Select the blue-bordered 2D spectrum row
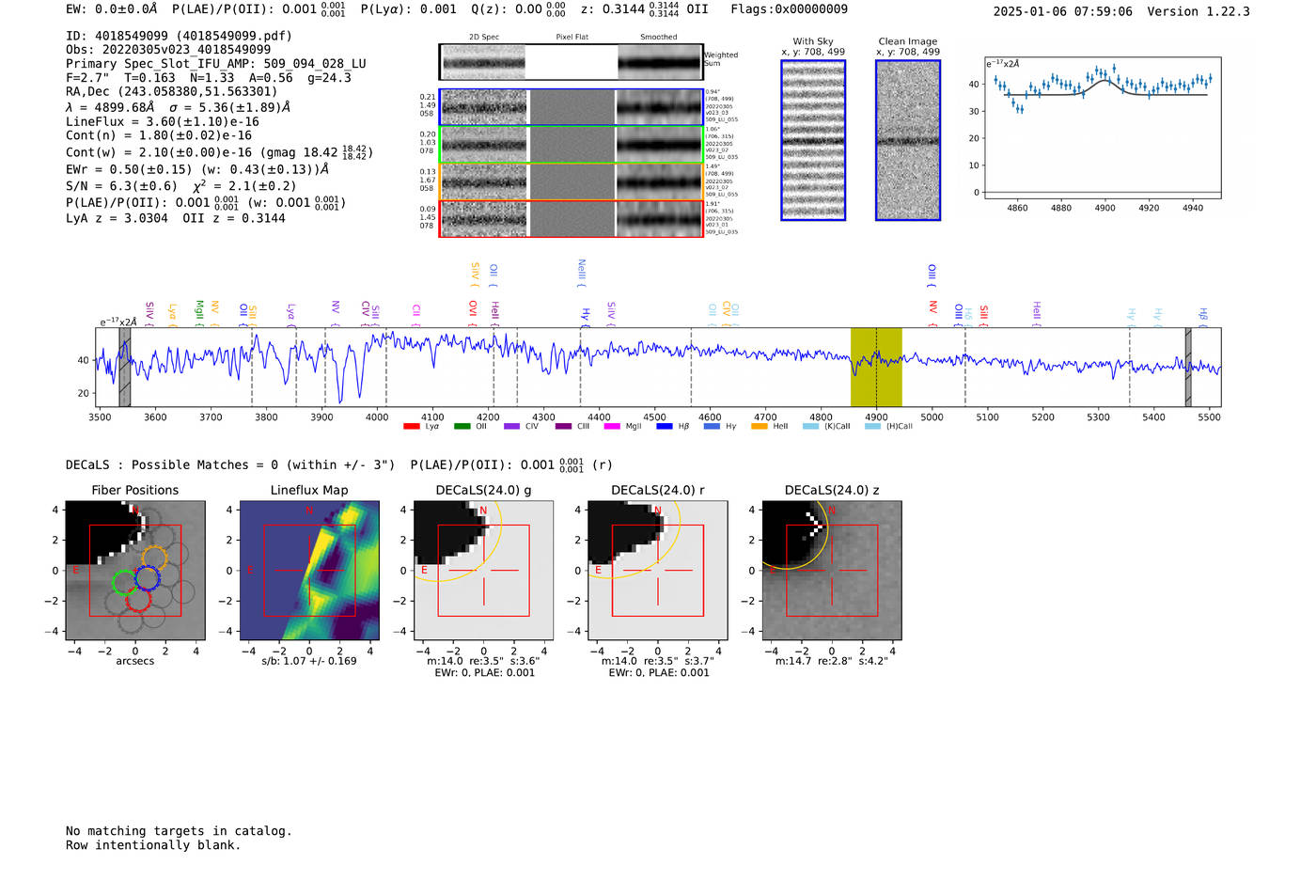Viewport: 1316px width, 896px height. click(572, 107)
